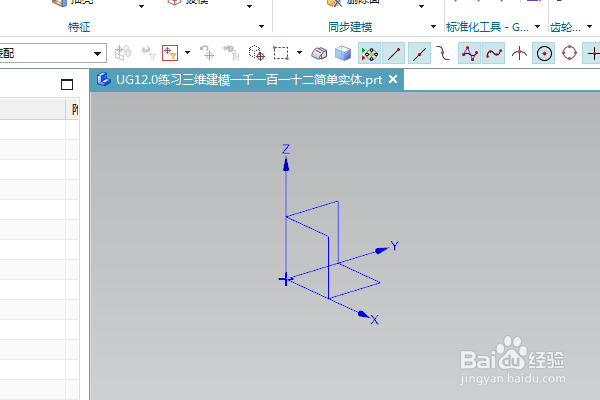Open dropdown arrow beside the 抽壳 command
Image resolution: width=600 pixels, height=400 pixels.
pos(142,6)
